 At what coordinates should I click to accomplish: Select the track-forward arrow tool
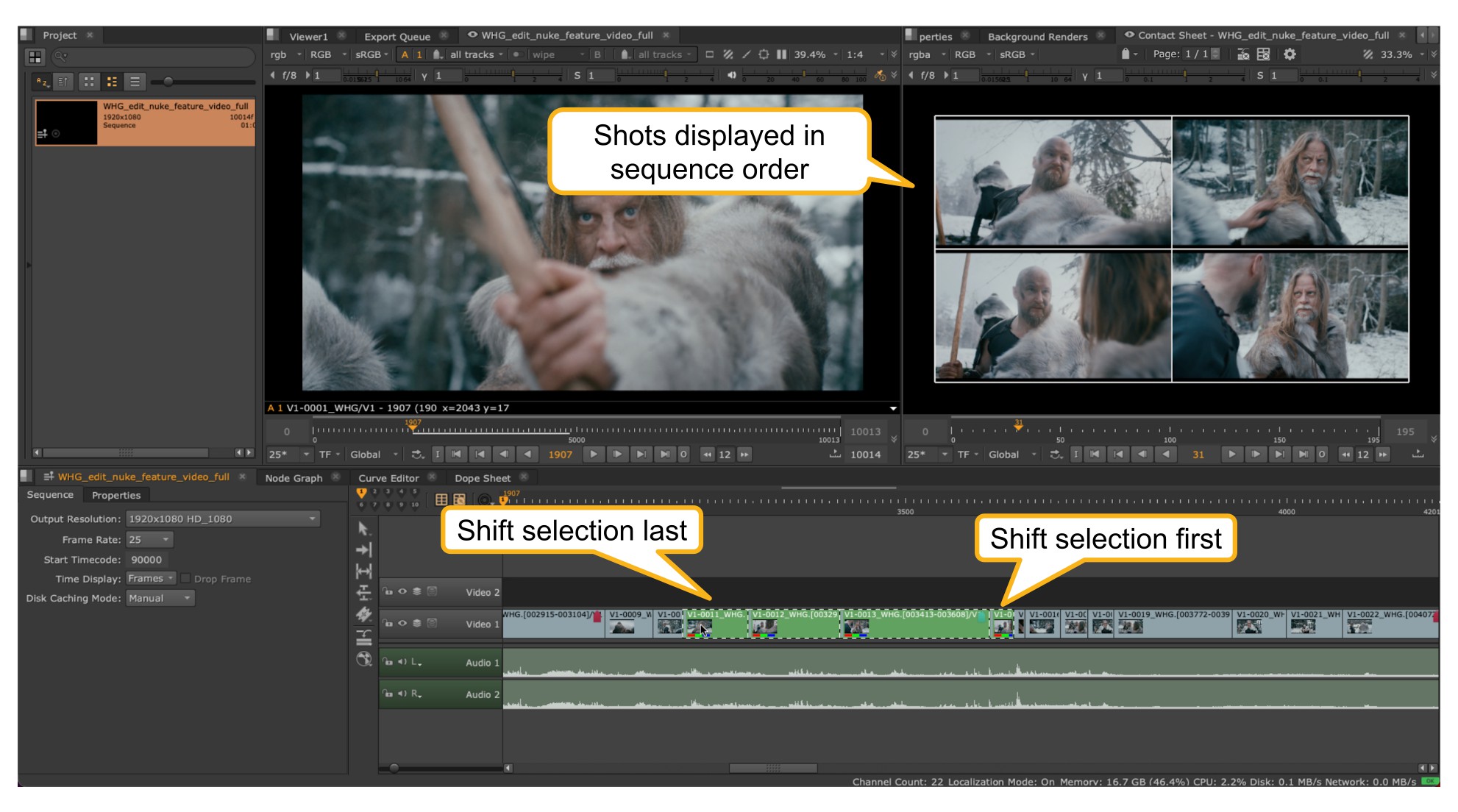point(363,550)
